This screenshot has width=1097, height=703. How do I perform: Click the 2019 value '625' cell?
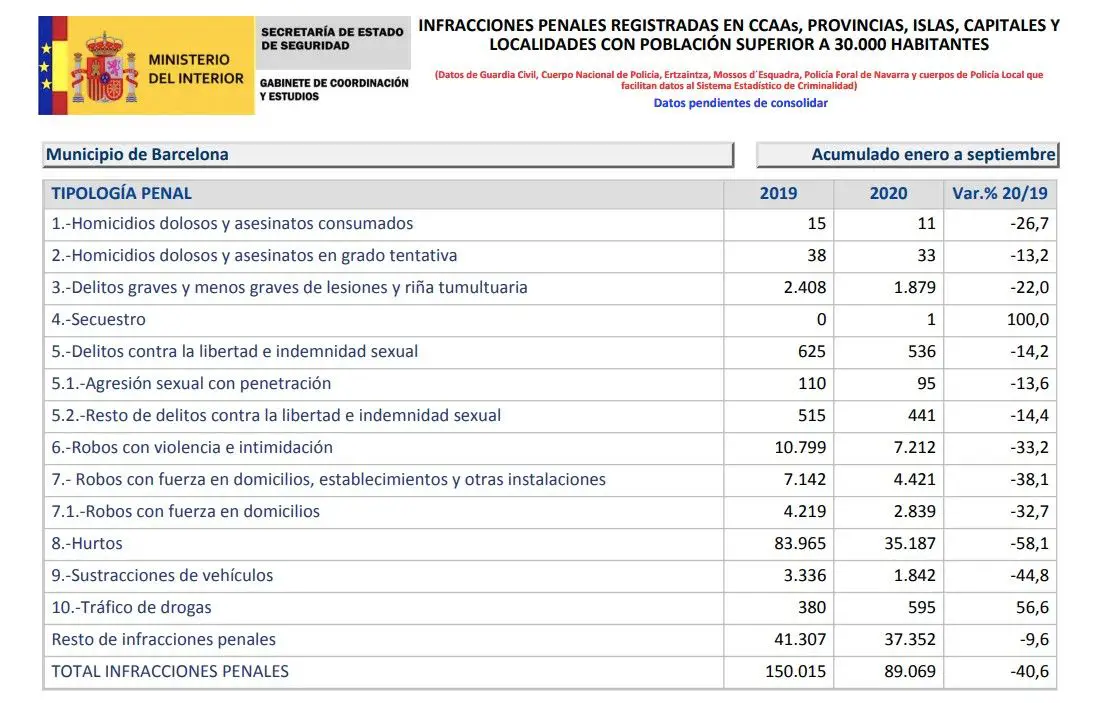[x=779, y=352]
